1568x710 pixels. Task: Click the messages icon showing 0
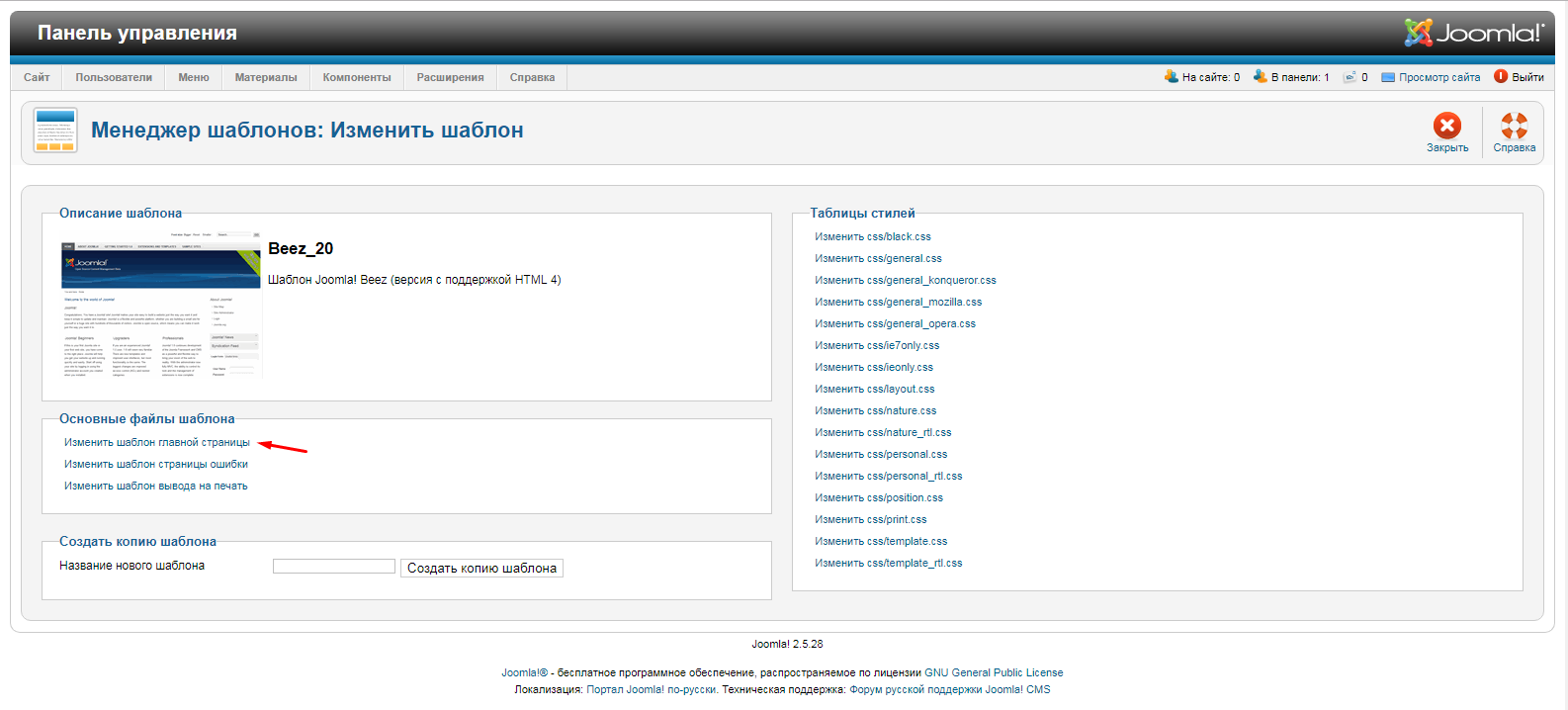[x=1350, y=77]
